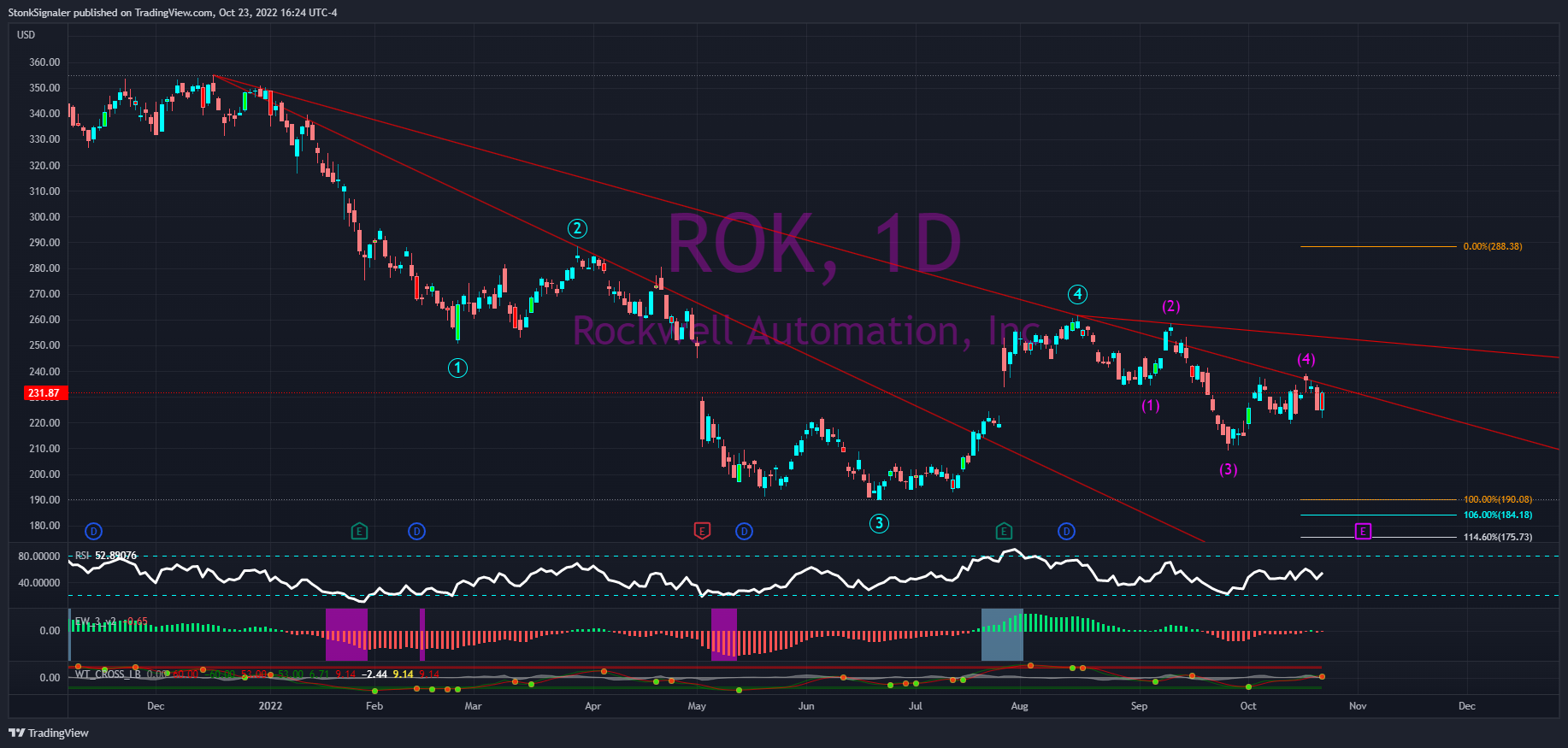Click the blue D dividend marker in mid-May
This screenshot has height=748, width=1568.
pyautogui.click(x=744, y=532)
